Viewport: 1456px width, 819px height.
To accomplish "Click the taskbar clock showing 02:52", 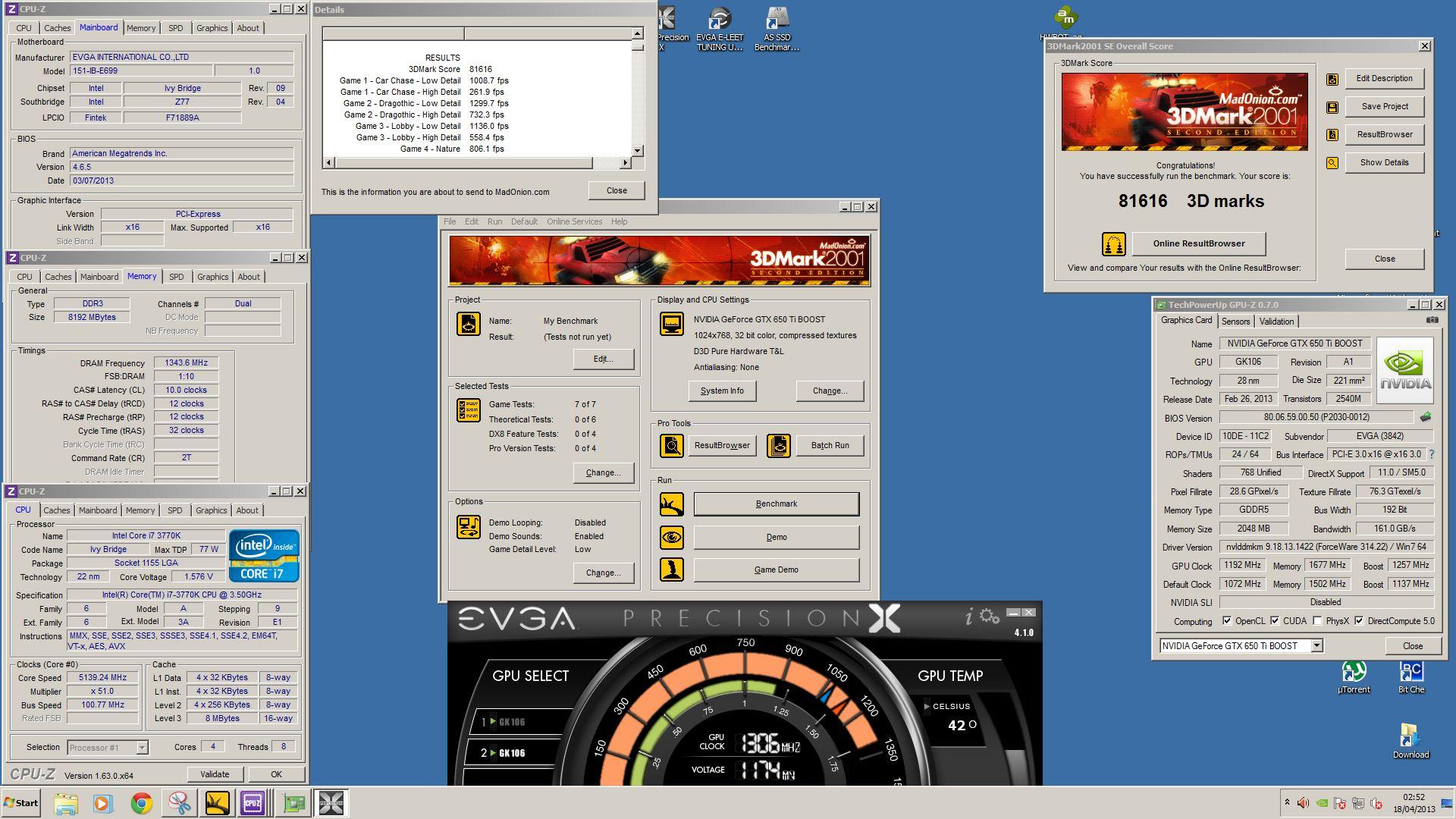I will click(x=1414, y=803).
